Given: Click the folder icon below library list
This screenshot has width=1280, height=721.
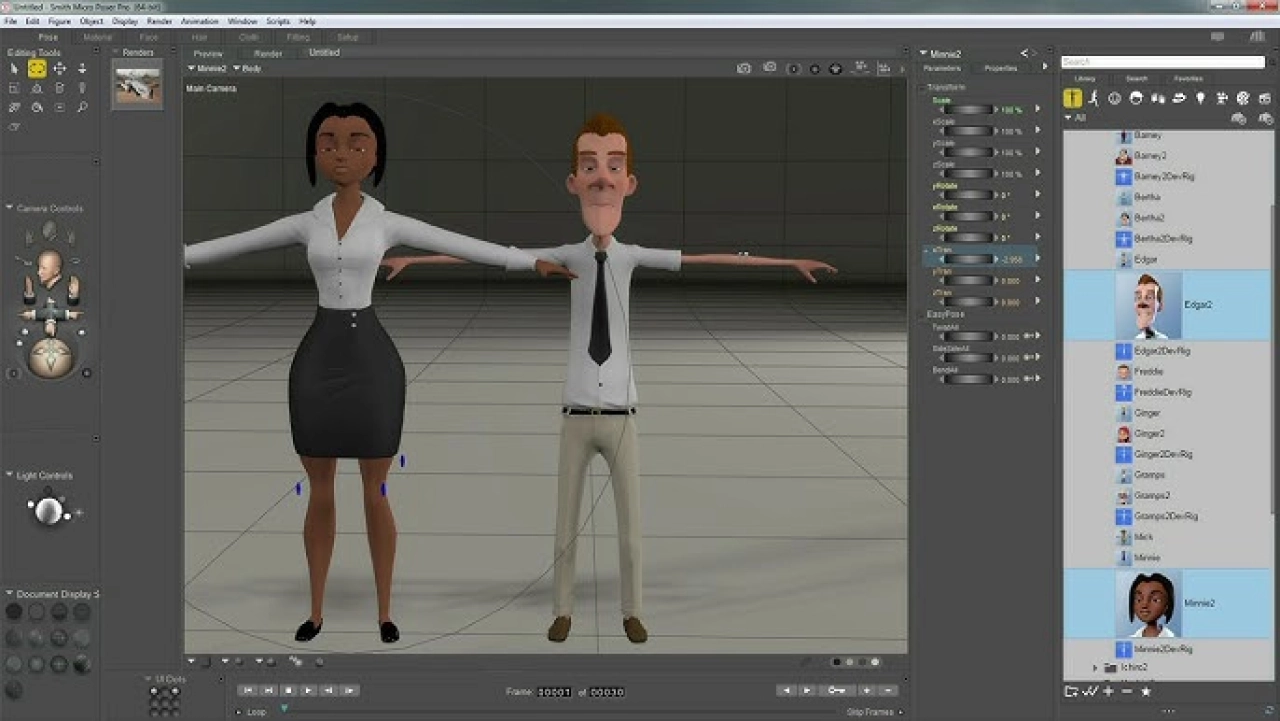Looking at the screenshot, I should point(1071,691).
